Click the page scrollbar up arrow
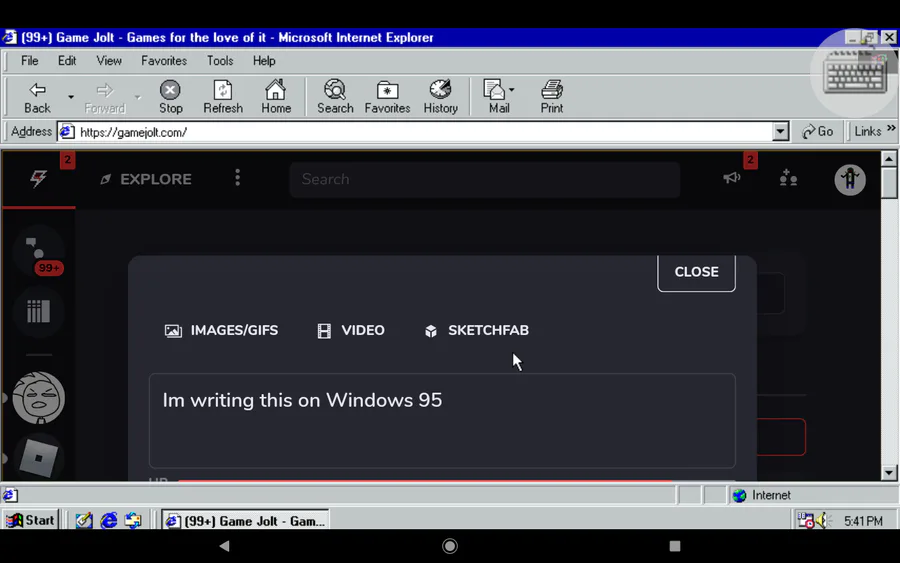This screenshot has height=563, width=900. tap(889, 159)
